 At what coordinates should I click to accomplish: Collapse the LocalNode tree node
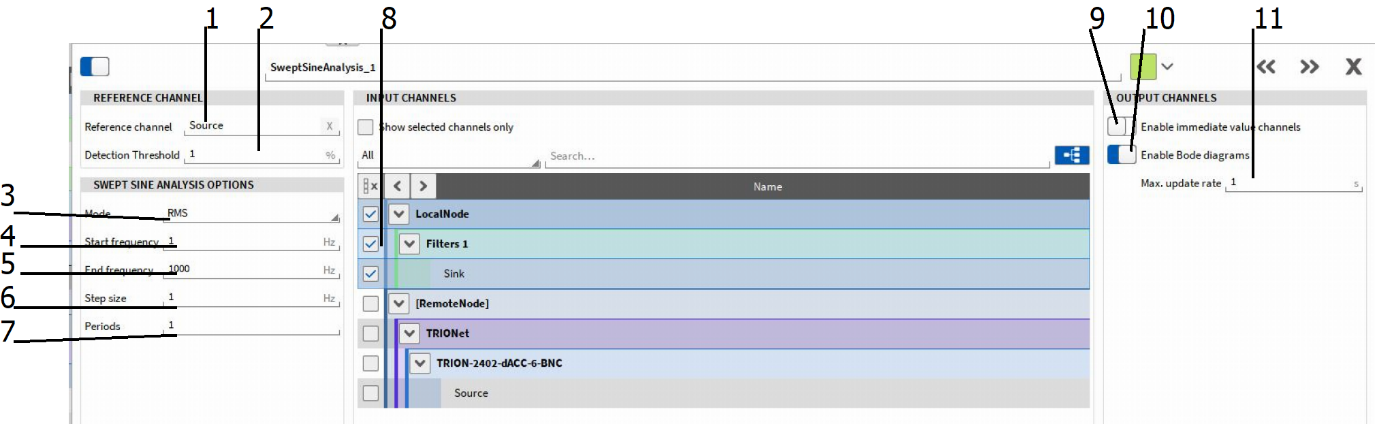click(399, 214)
